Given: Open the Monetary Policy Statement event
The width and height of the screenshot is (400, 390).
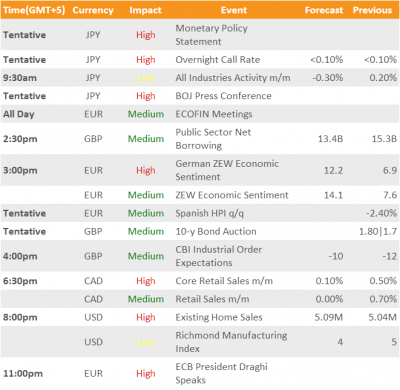Looking at the screenshot, I should pyautogui.click(x=211, y=35).
